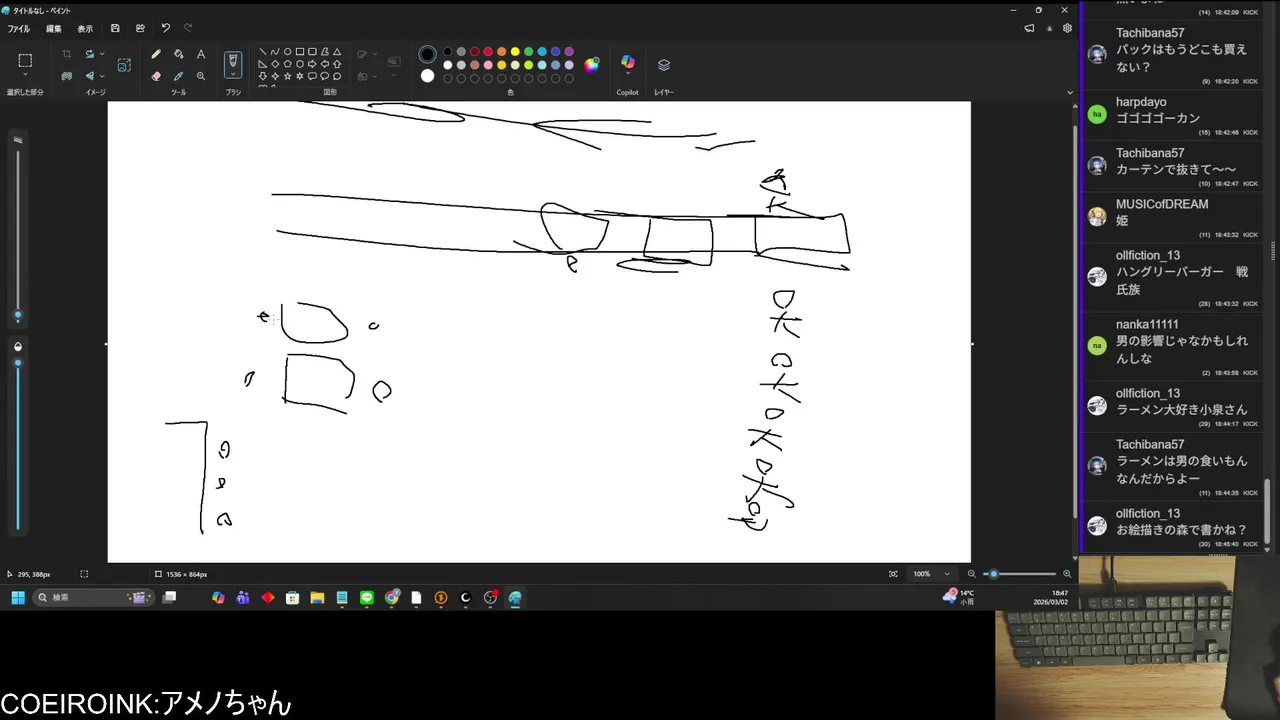Viewport: 1280px width, 720px height.
Task: Select the Text tool
Action: click(201, 54)
